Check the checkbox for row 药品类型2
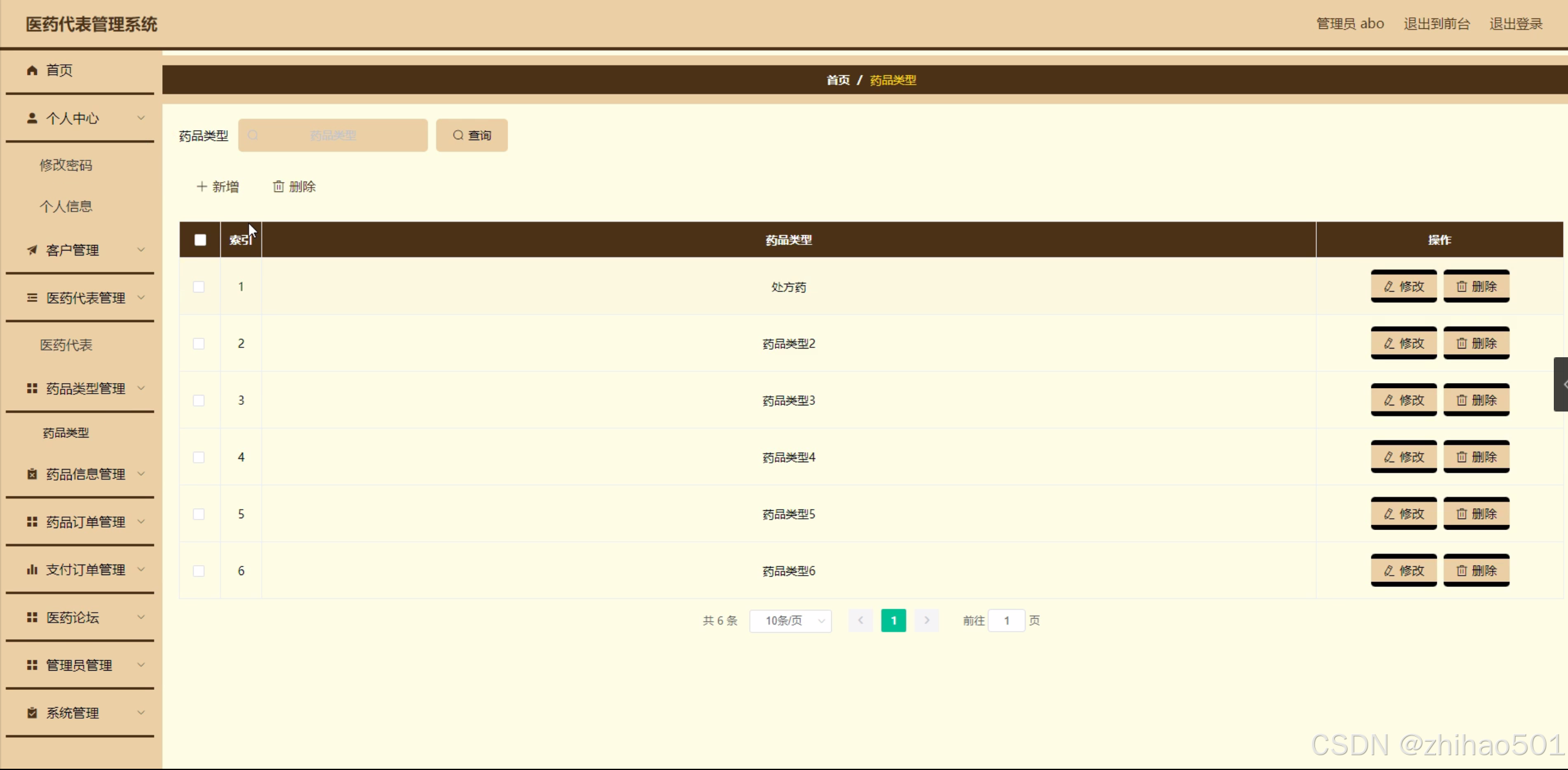Screen dimensions: 1568x770 pyautogui.click(x=199, y=344)
